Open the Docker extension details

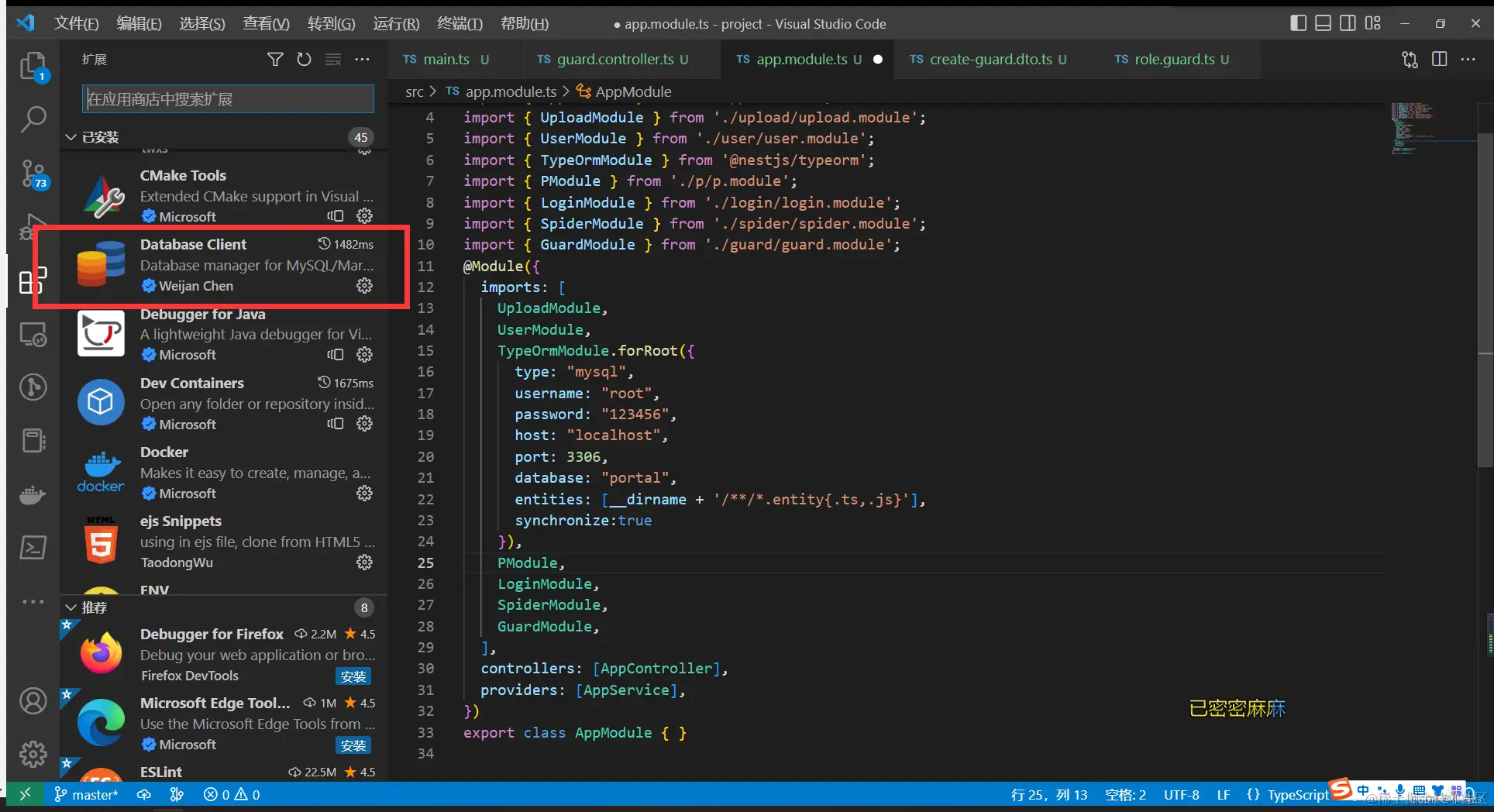click(224, 473)
